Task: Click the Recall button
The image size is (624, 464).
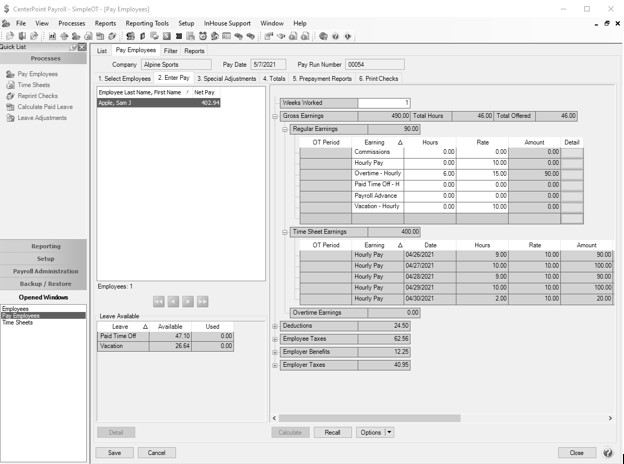Action: click(x=332, y=433)
